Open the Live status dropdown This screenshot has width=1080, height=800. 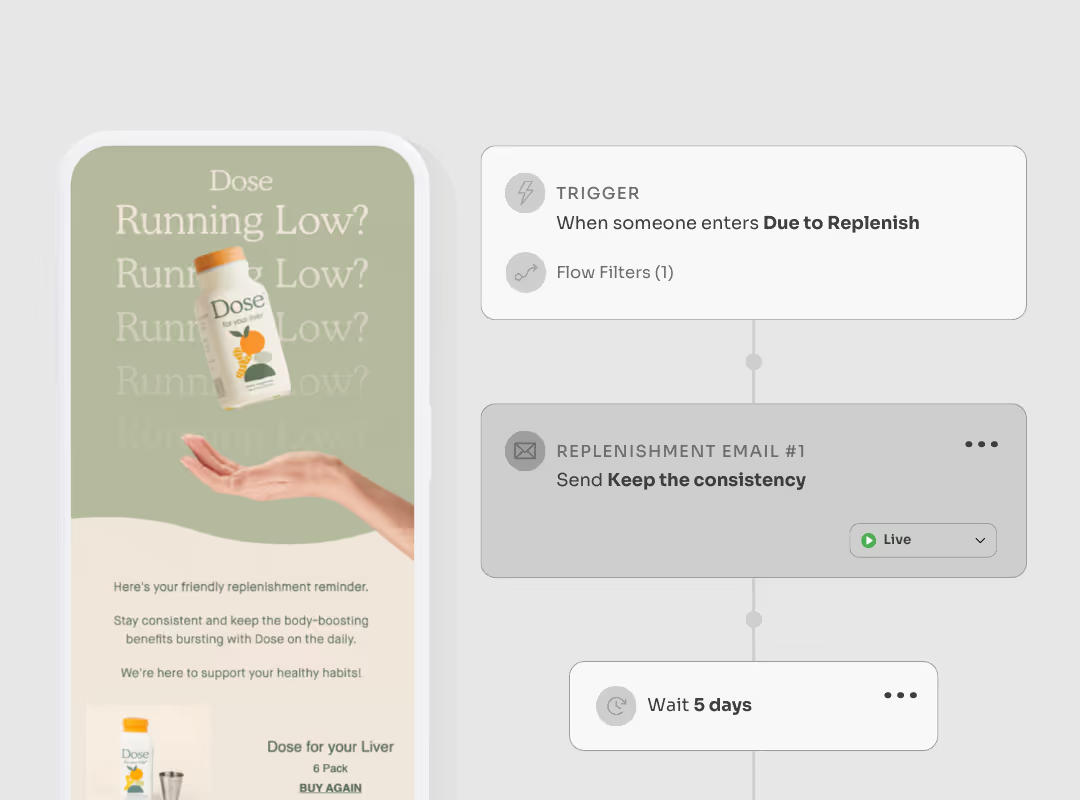pyautogui.click(x=923, y=540)
